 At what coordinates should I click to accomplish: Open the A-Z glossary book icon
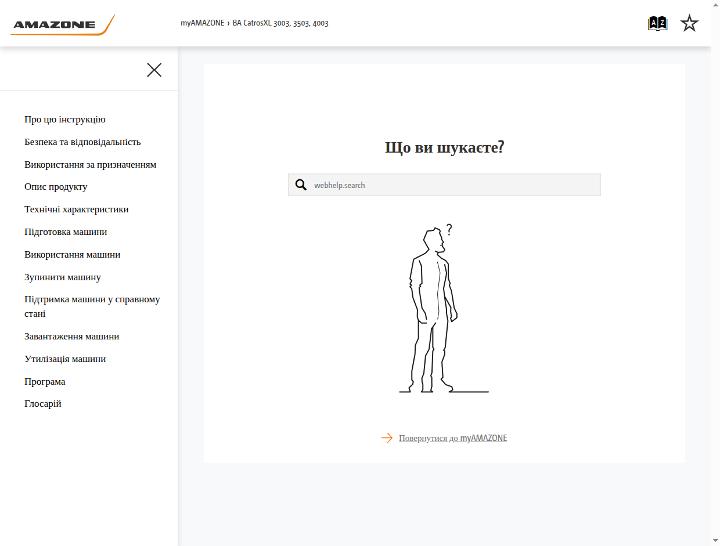[657, 23]
